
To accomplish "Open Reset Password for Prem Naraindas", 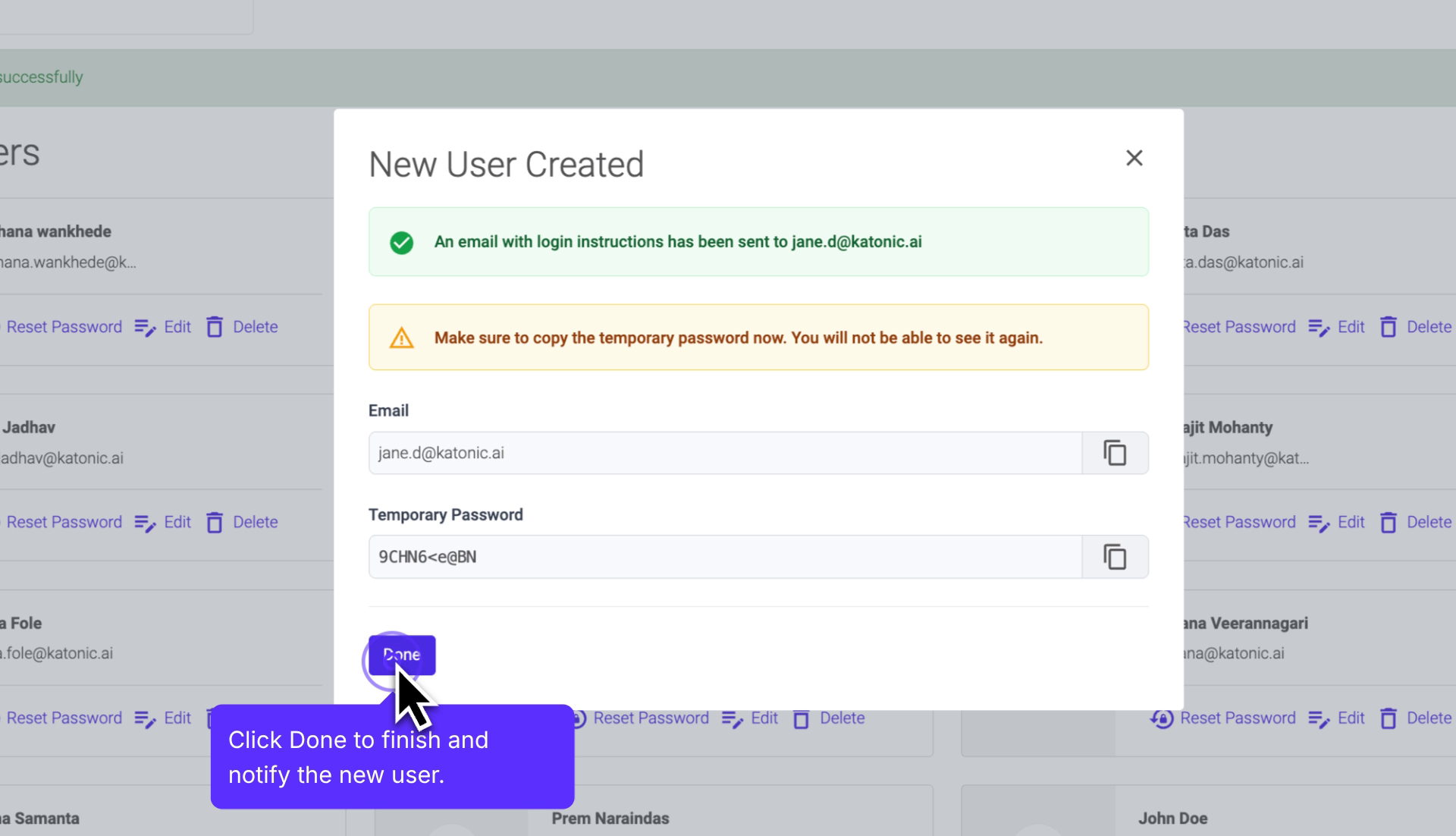I will (x=651, y=718).
